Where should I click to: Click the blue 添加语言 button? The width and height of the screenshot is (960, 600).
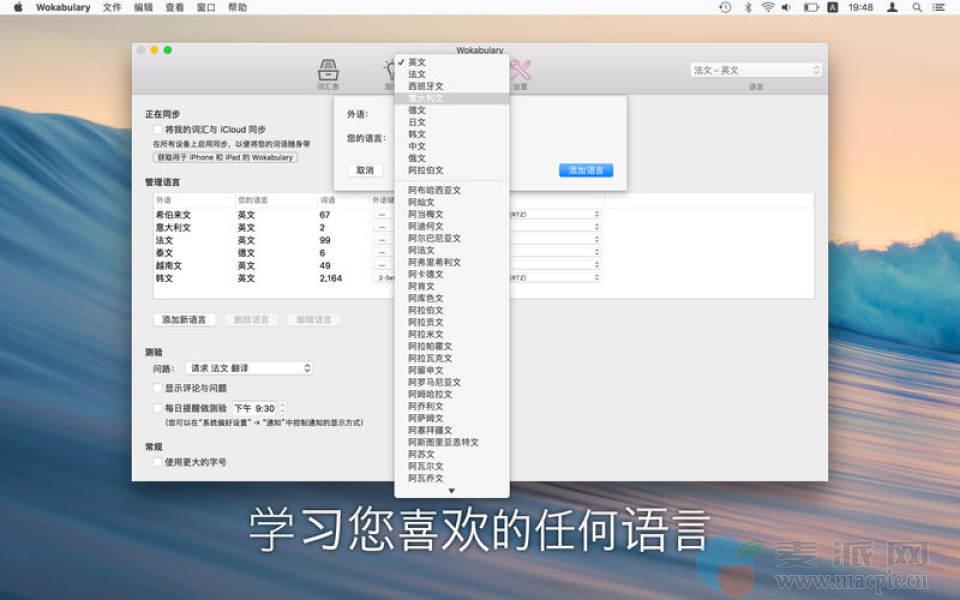pos(586,170)
